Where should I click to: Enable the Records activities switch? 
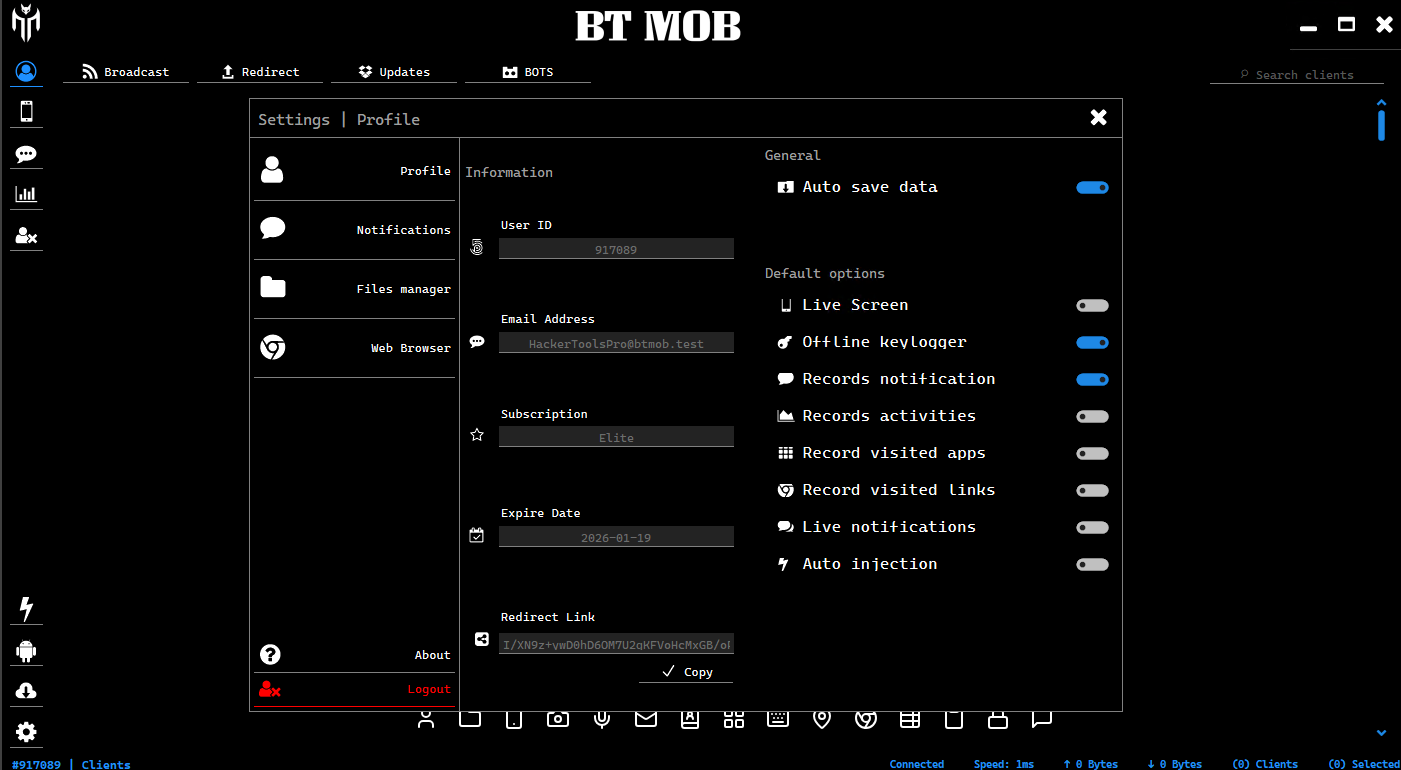tap(1092, 416)
